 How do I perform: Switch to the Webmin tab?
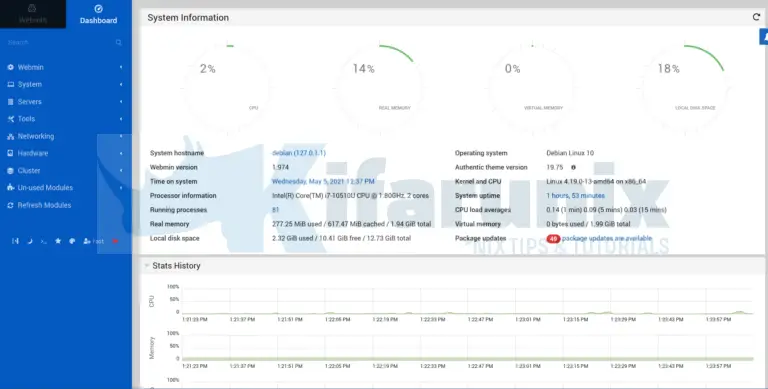(33, 14)
